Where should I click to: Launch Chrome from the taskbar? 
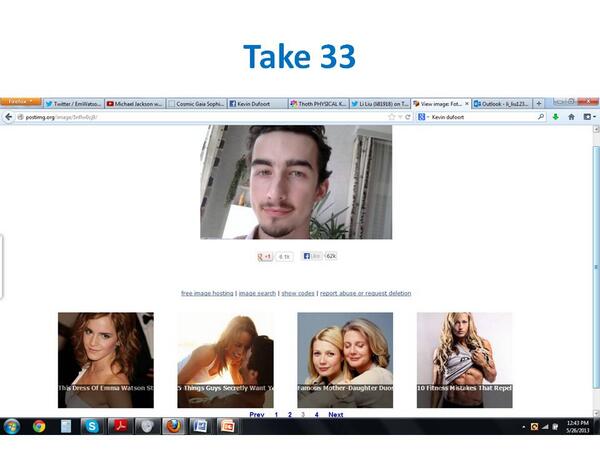tap(39, 426)
